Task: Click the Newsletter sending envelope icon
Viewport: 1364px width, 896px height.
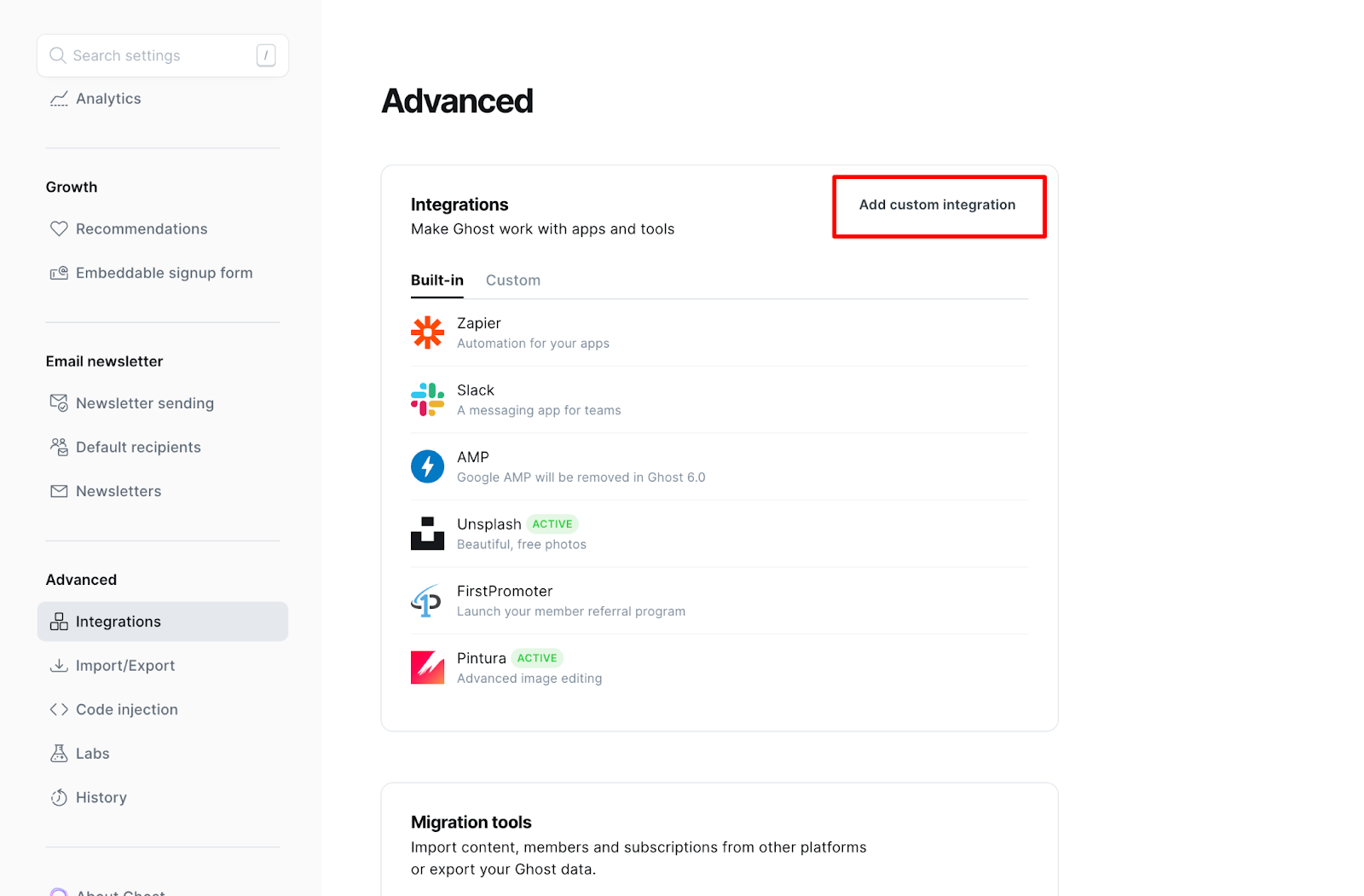Action: pos(59,402)
